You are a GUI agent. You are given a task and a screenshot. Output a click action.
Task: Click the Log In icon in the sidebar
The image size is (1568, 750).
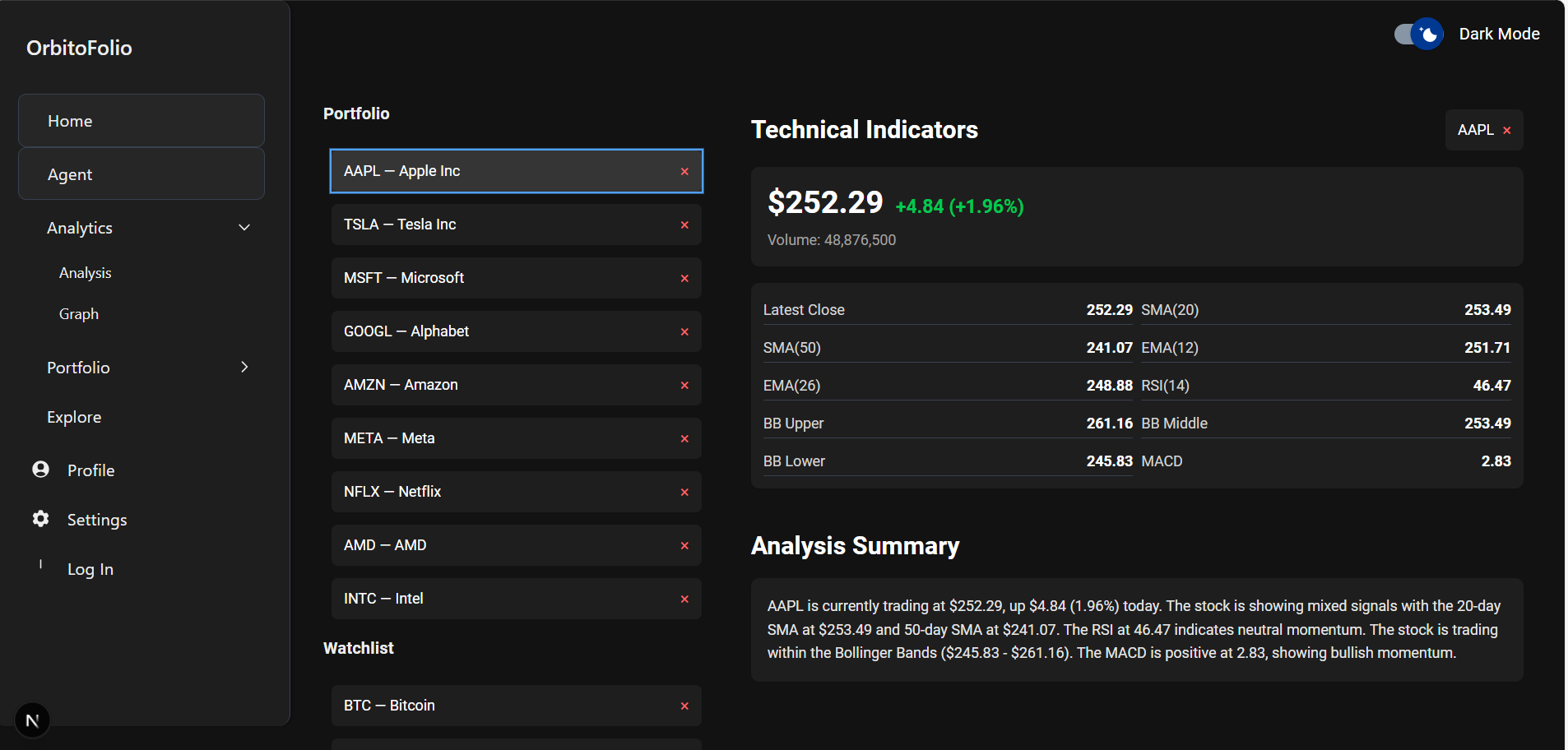40,565
